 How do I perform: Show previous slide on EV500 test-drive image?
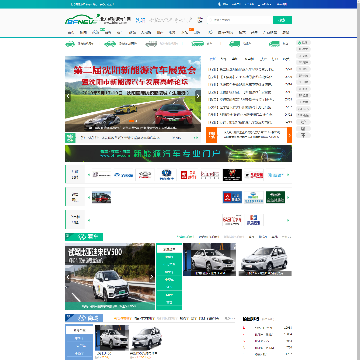68,277
